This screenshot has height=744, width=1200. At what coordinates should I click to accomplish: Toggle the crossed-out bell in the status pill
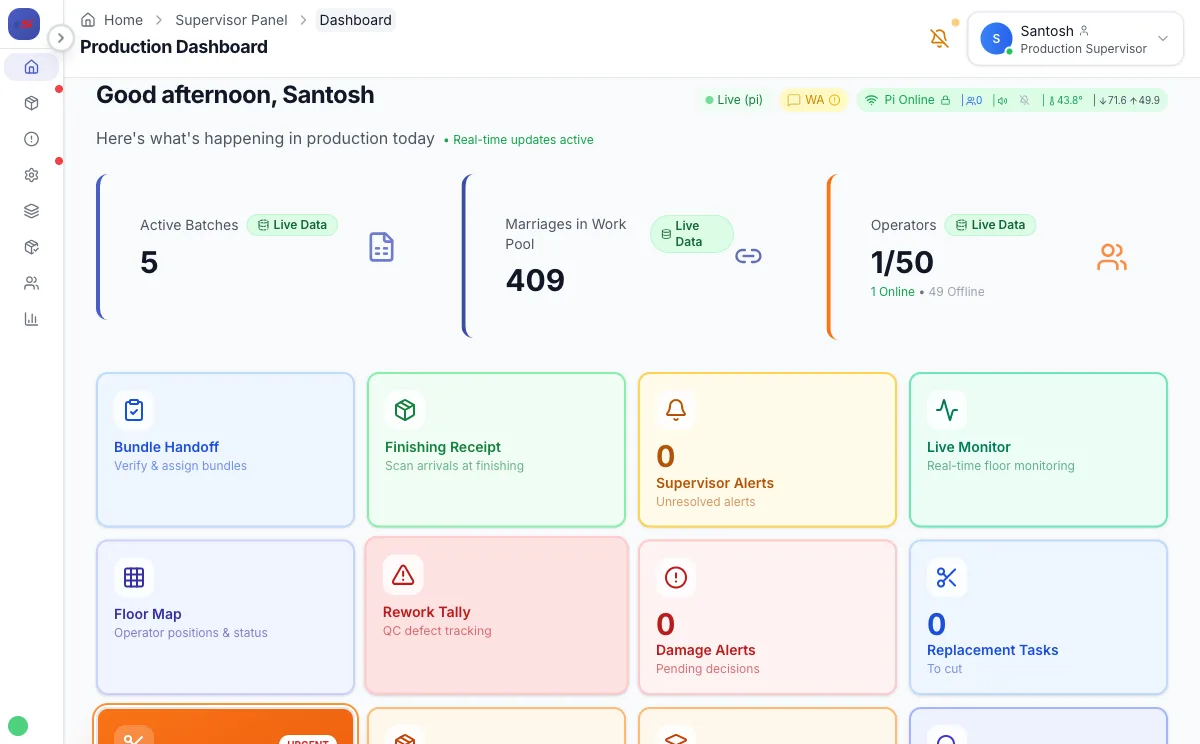click(1024, 99)
